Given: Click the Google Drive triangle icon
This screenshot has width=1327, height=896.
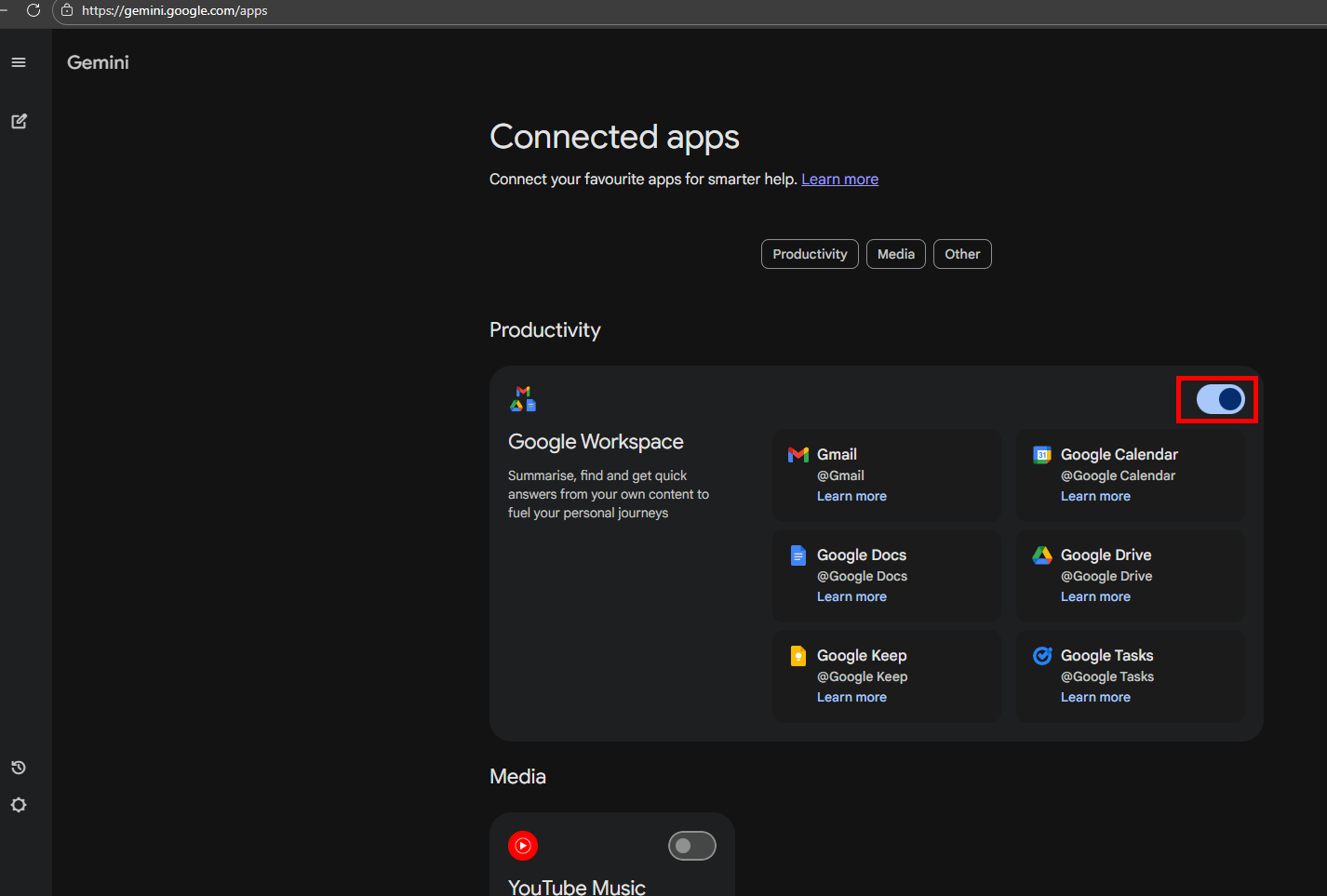Looking at the screenshot, I should tap(1042, 555).
